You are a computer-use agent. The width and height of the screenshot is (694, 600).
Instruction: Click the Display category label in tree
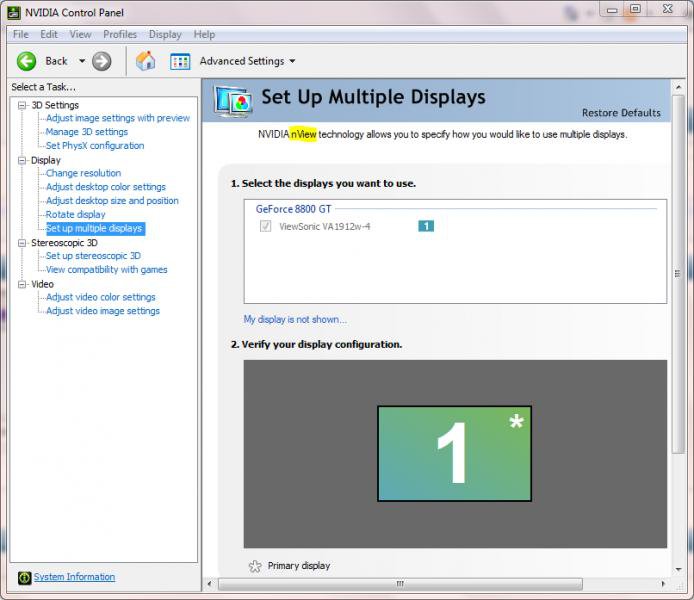point(46,160)
